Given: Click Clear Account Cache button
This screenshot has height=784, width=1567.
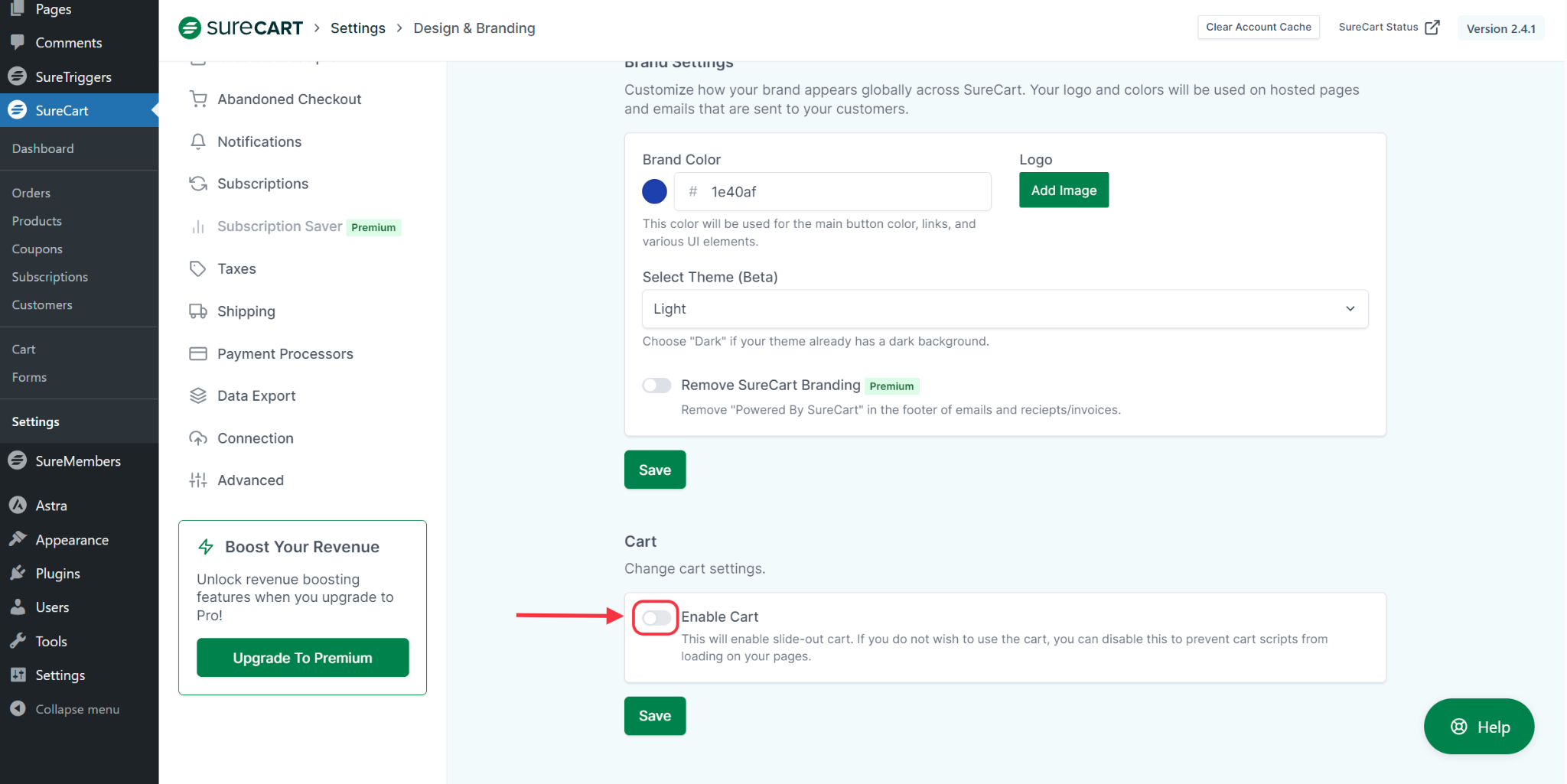Looking at the screenshot, I should pos(1259,28).
